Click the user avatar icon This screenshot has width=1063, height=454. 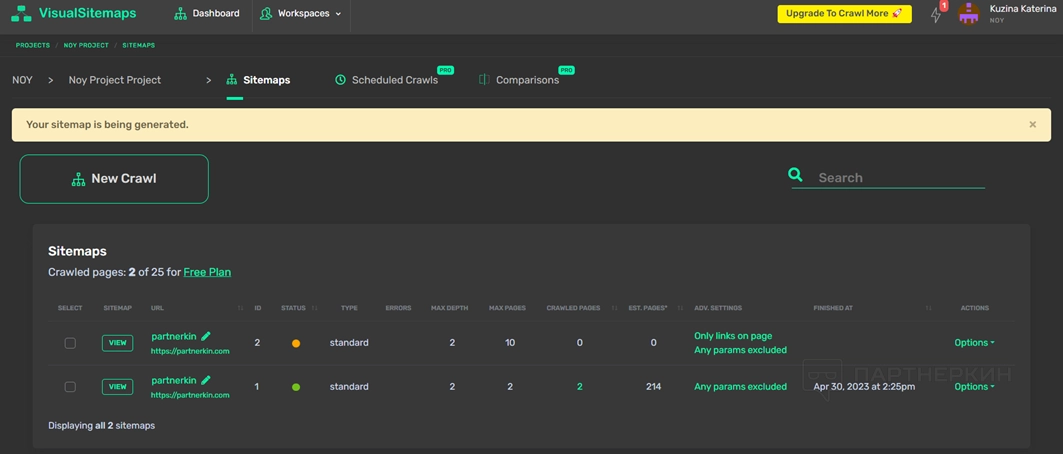click(x=968, y=14)
